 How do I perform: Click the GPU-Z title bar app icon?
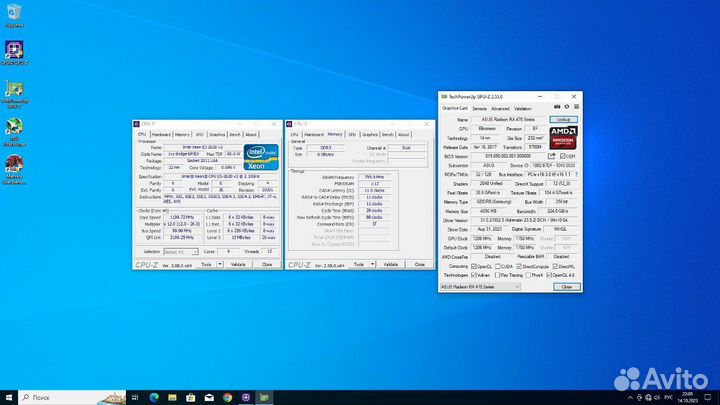click(444, 97)
